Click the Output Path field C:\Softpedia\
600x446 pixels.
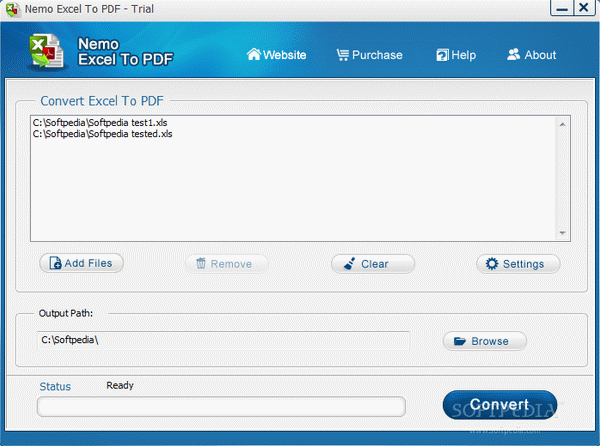(223, 340)
